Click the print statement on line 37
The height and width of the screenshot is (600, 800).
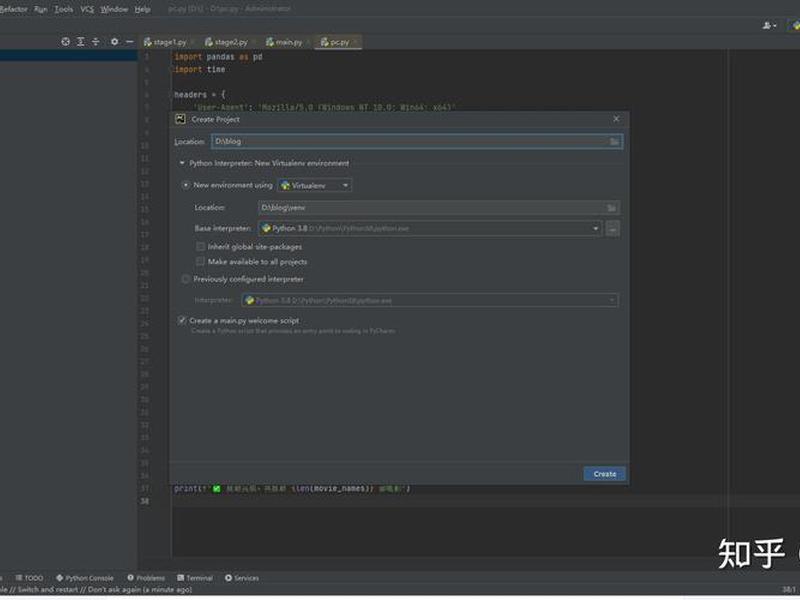point(292,489)
